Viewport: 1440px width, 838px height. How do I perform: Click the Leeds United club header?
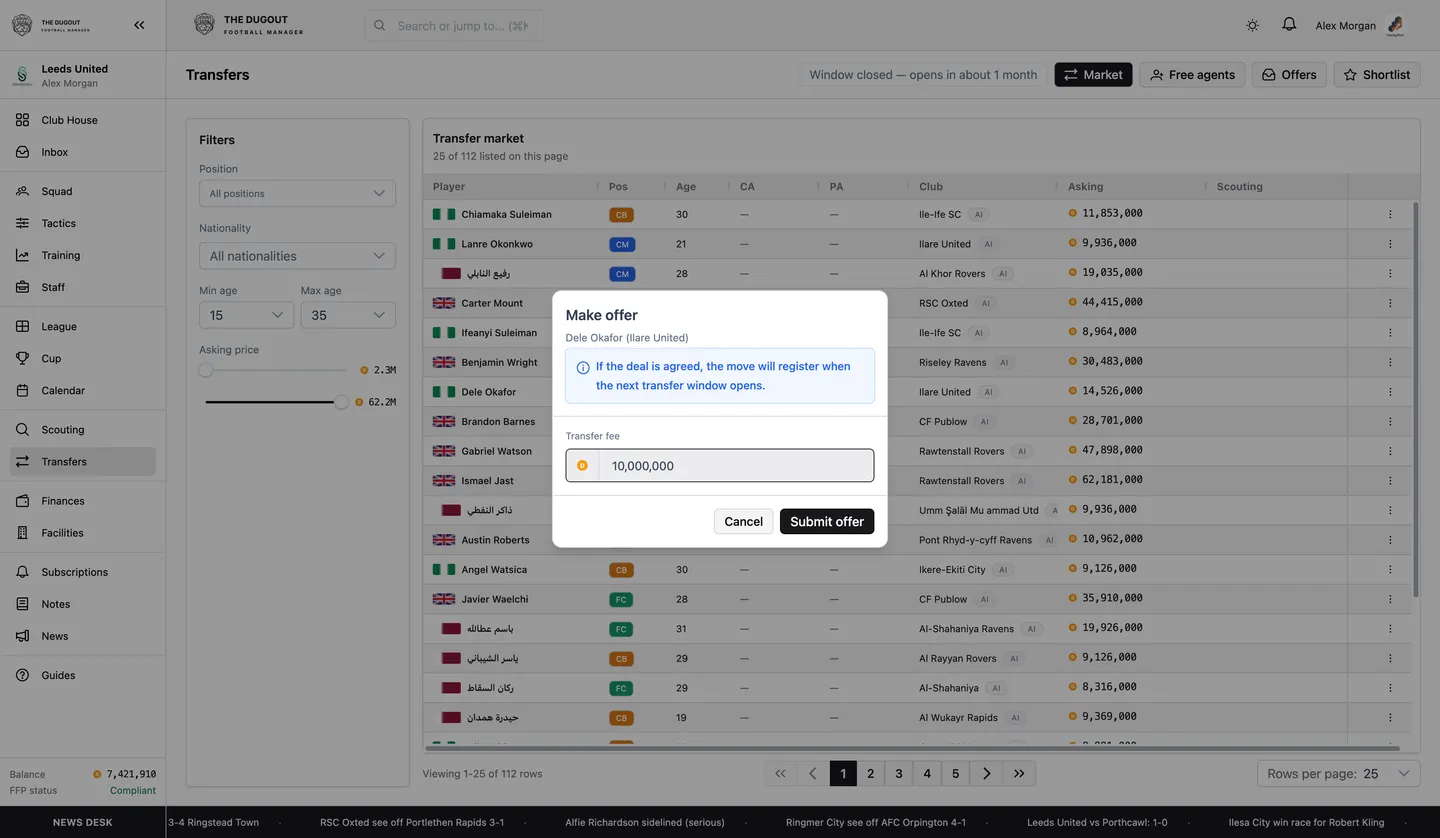click(x=83, y=75)
